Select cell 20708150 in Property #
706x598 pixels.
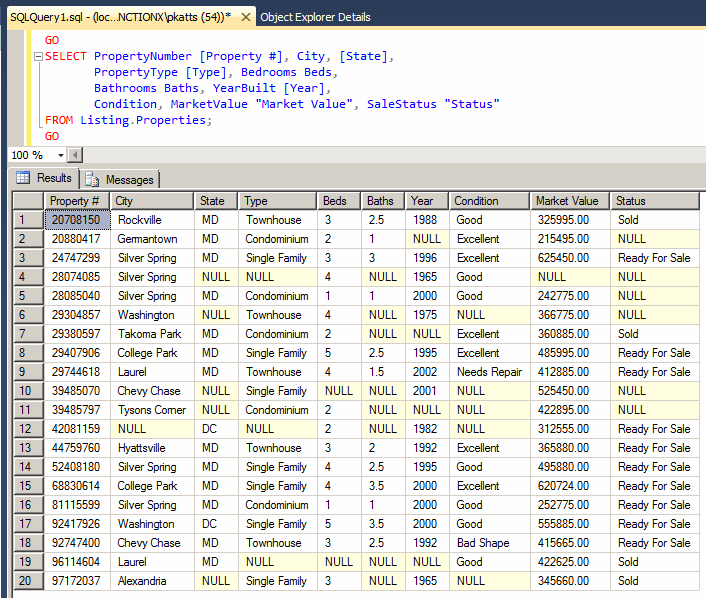(x=77, y=220)
